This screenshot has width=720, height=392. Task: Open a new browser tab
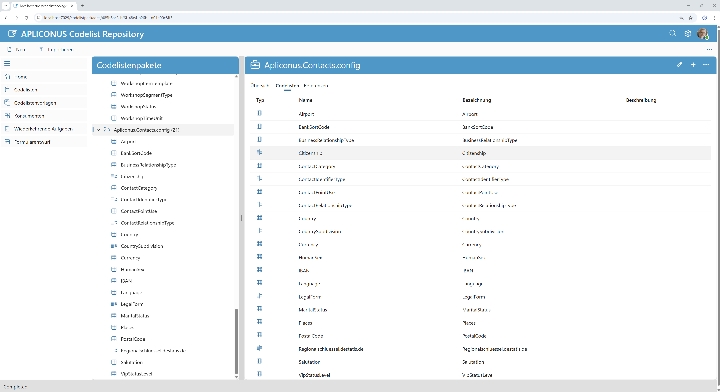point(82,6)
